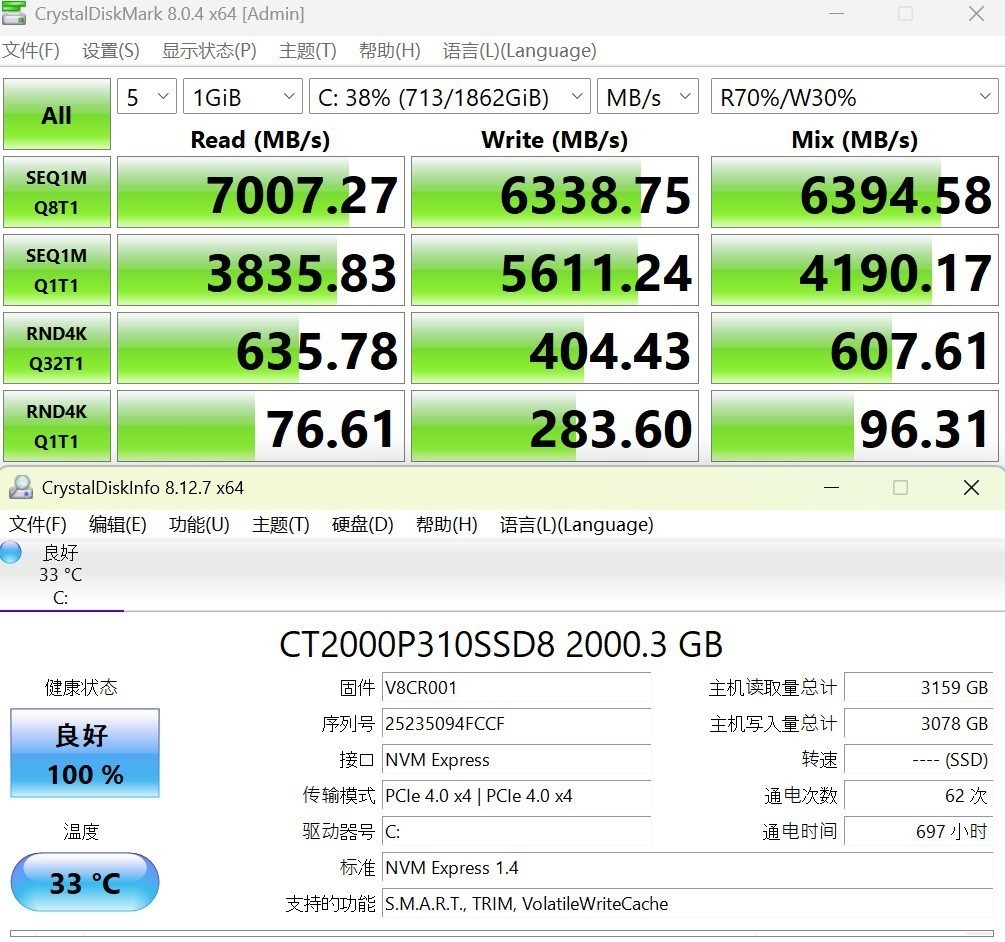This screenshot has width=1005, height=942.
Task: Click the green SEQ1M Q8T1 read speed bar
Action: (260, 192)
